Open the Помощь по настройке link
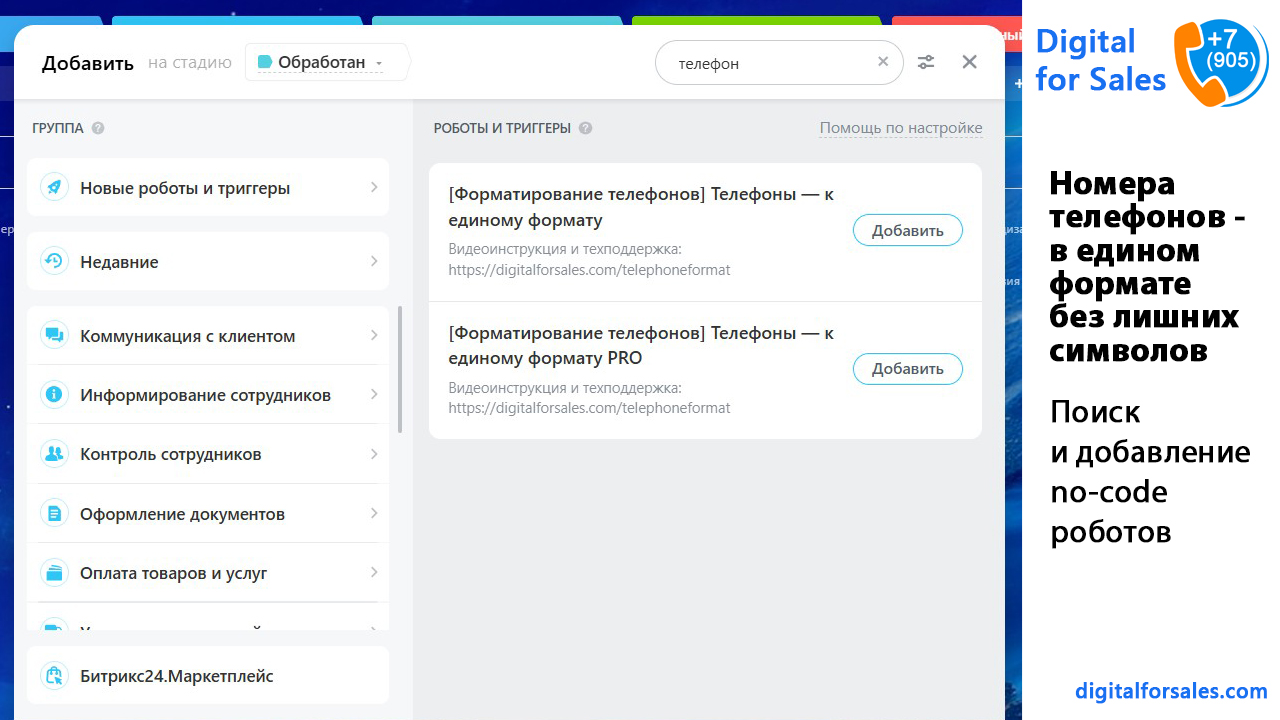 (x=900, y=128)
